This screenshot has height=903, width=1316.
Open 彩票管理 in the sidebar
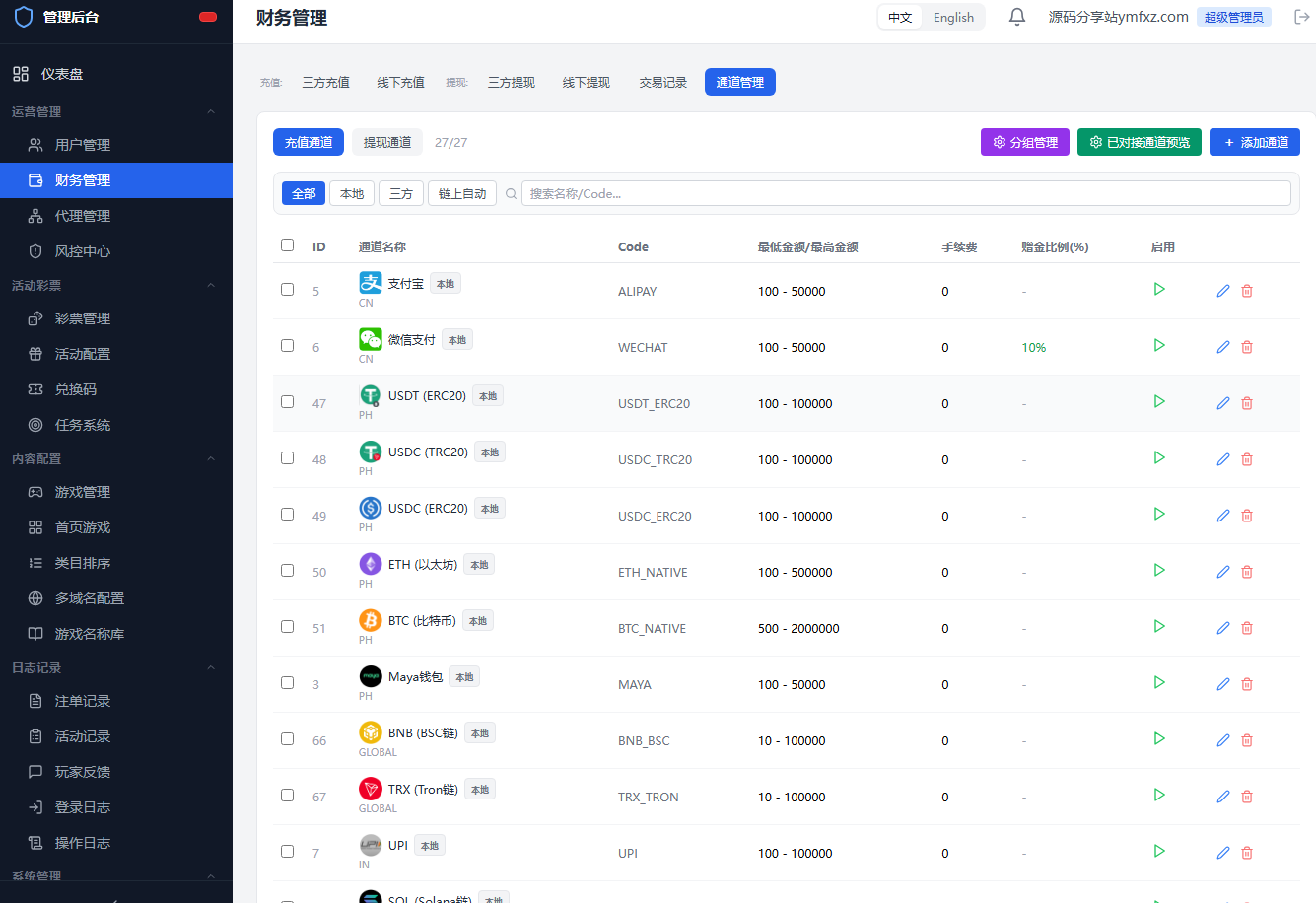click(x=116, y=318)
